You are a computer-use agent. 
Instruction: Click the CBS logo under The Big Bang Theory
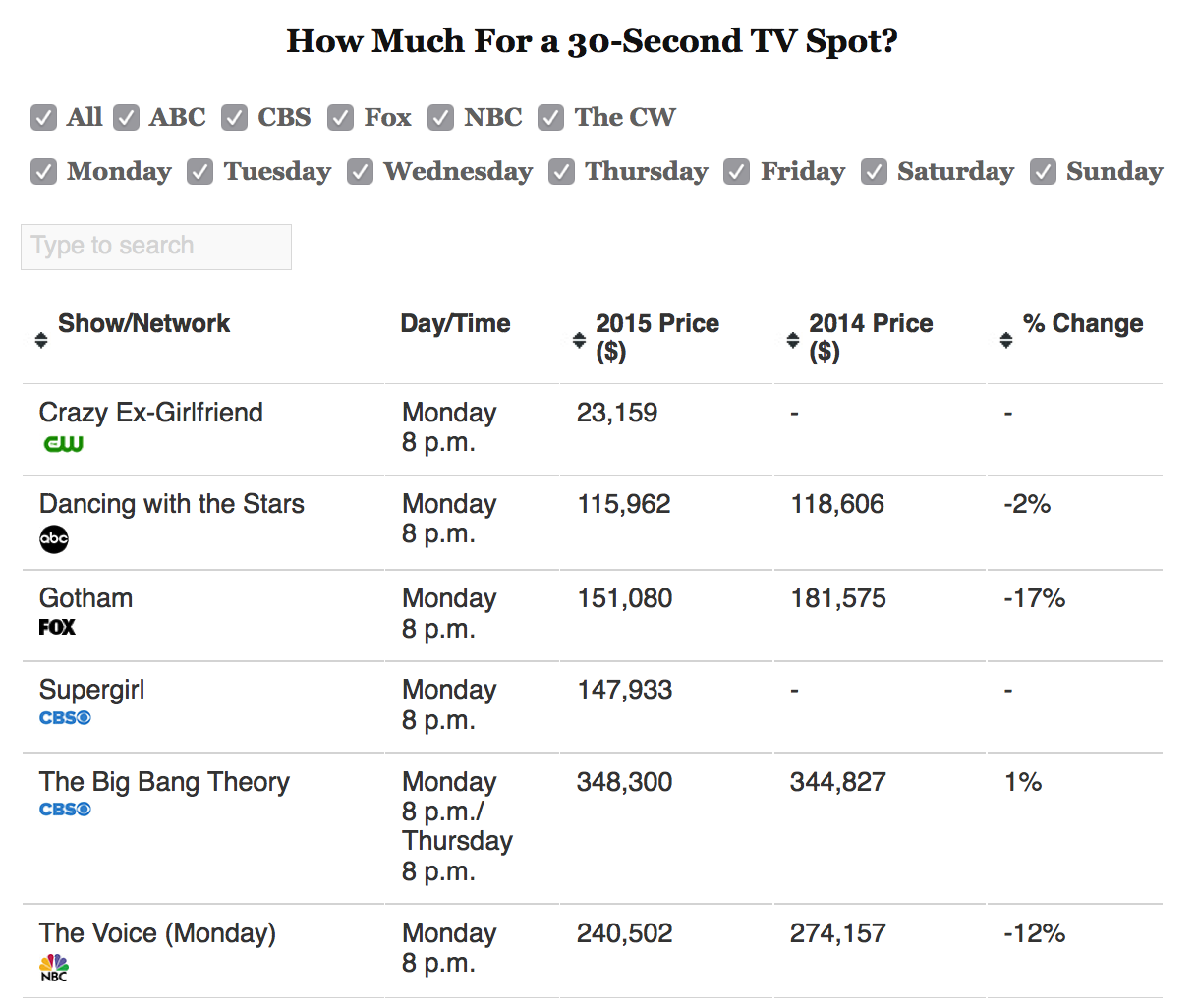click(x=65, y=810)
